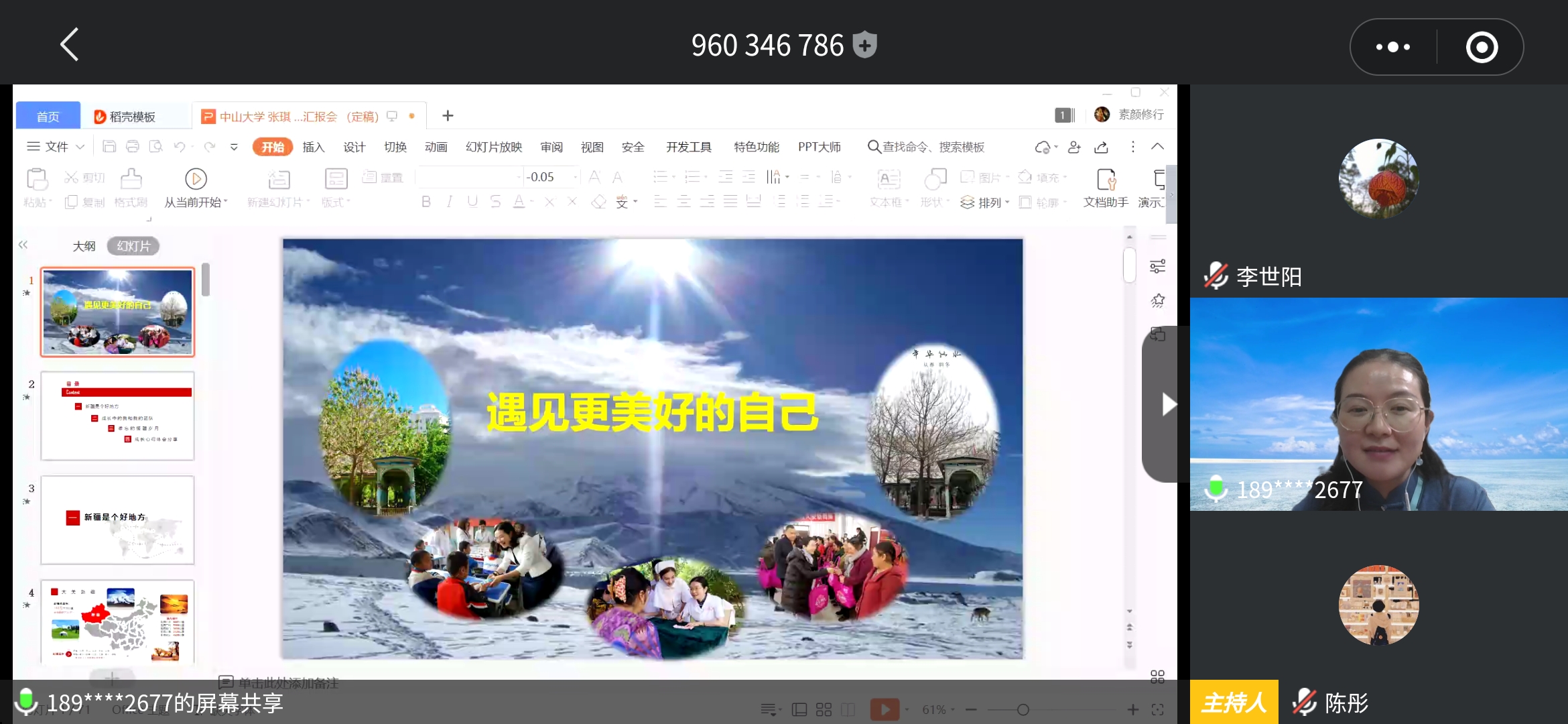Click the Copy icon

tap(71, 202)
